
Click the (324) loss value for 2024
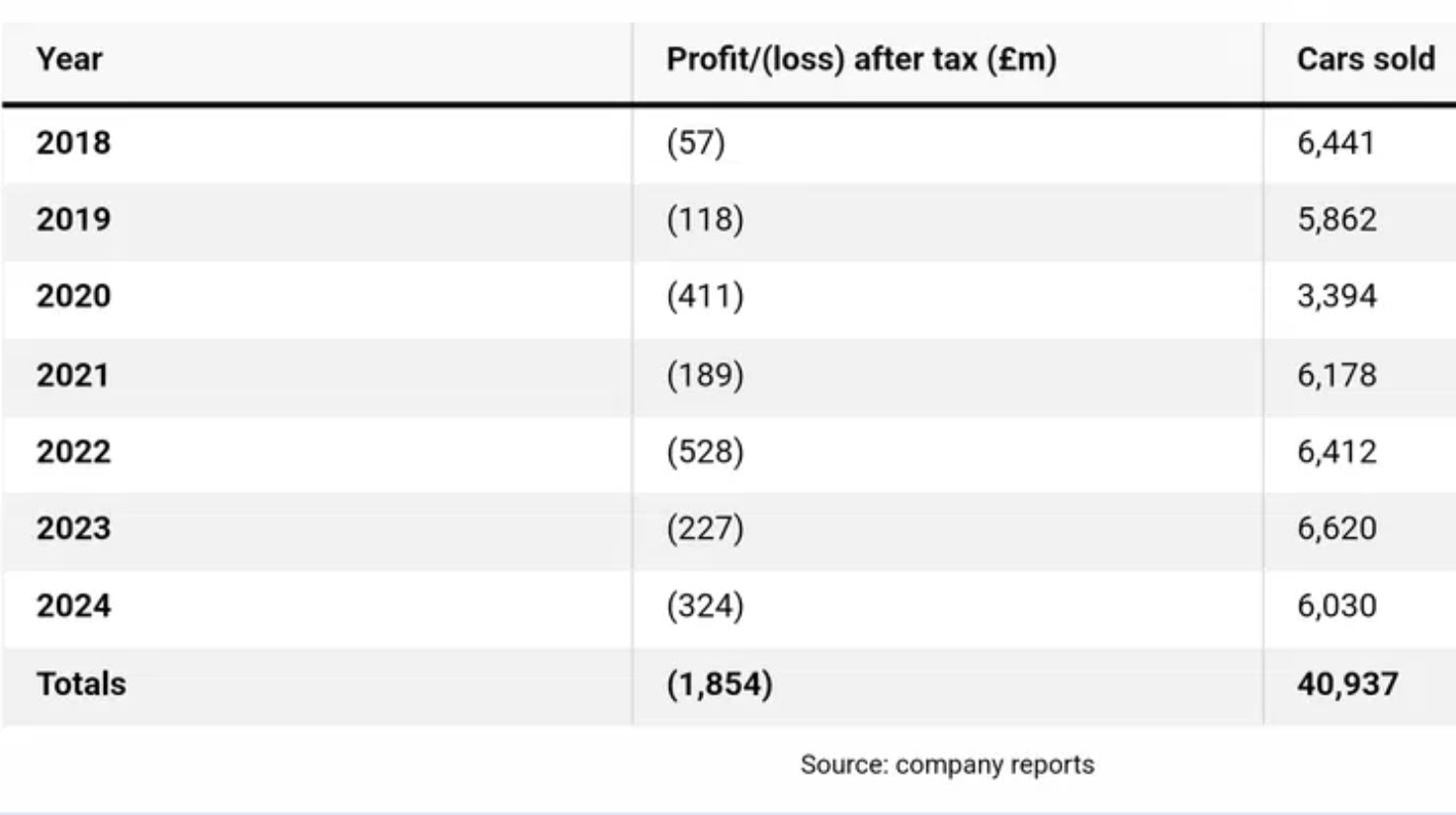[x=705, y=605]
